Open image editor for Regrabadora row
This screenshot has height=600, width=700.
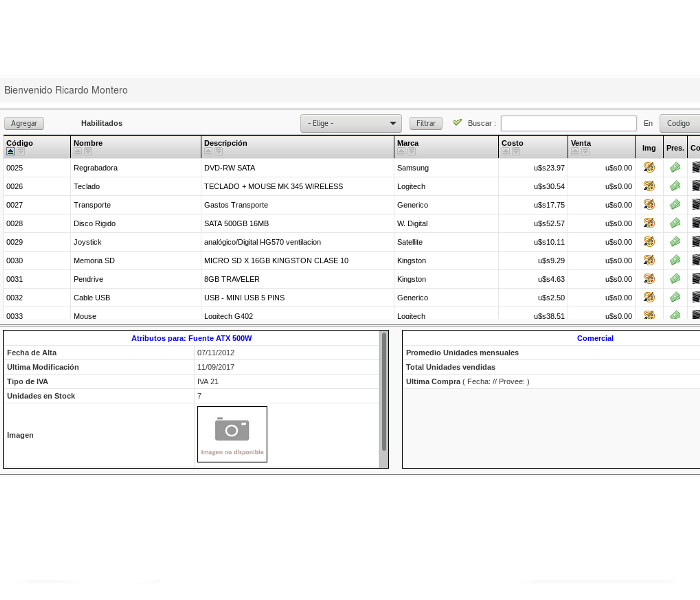pyautogui.click(x=649, y=167)
